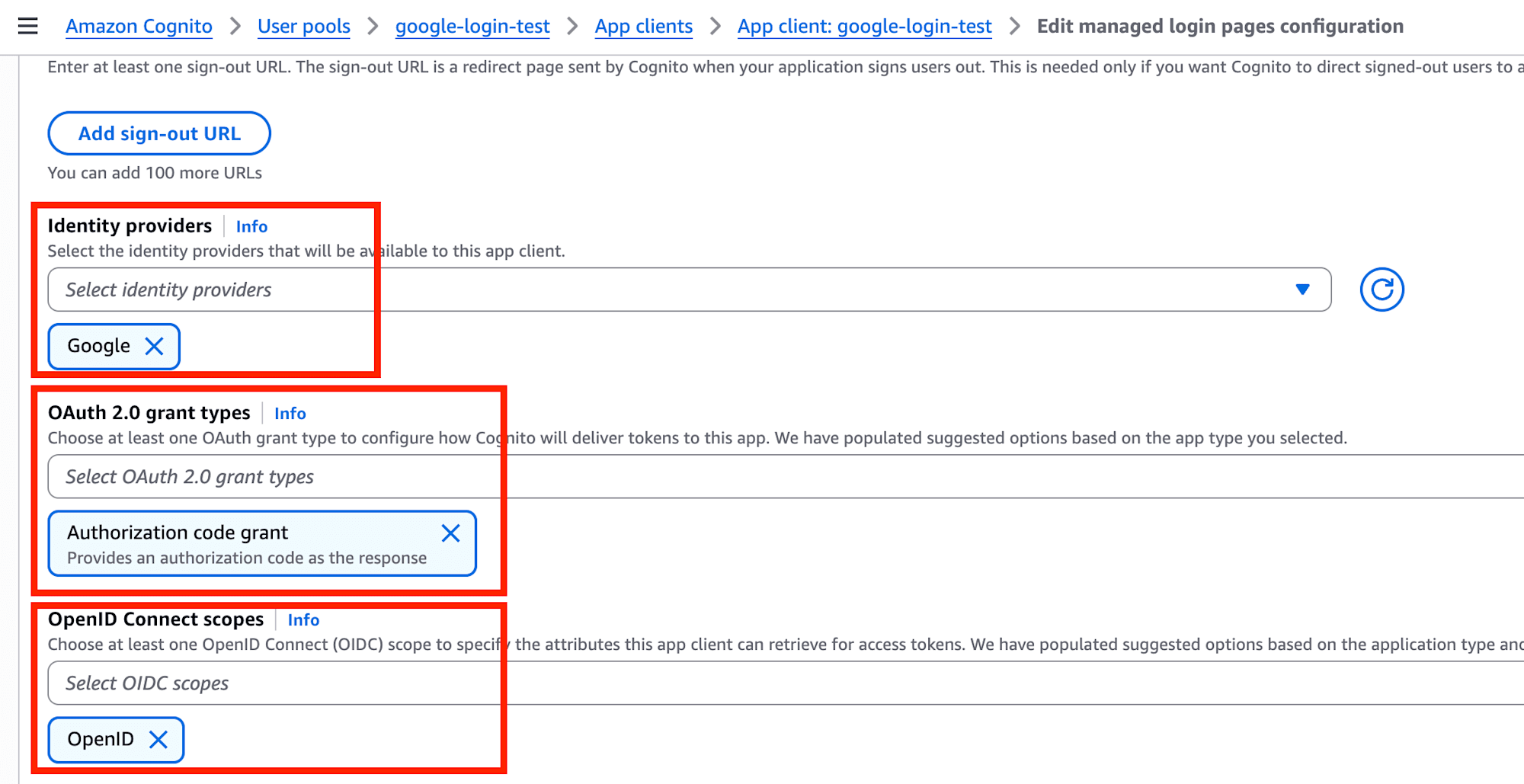Image resolution: width=1524 pixels, height=784 pixels.
Task: Select the Authorization code grant chip text
Action: (178, 533)
